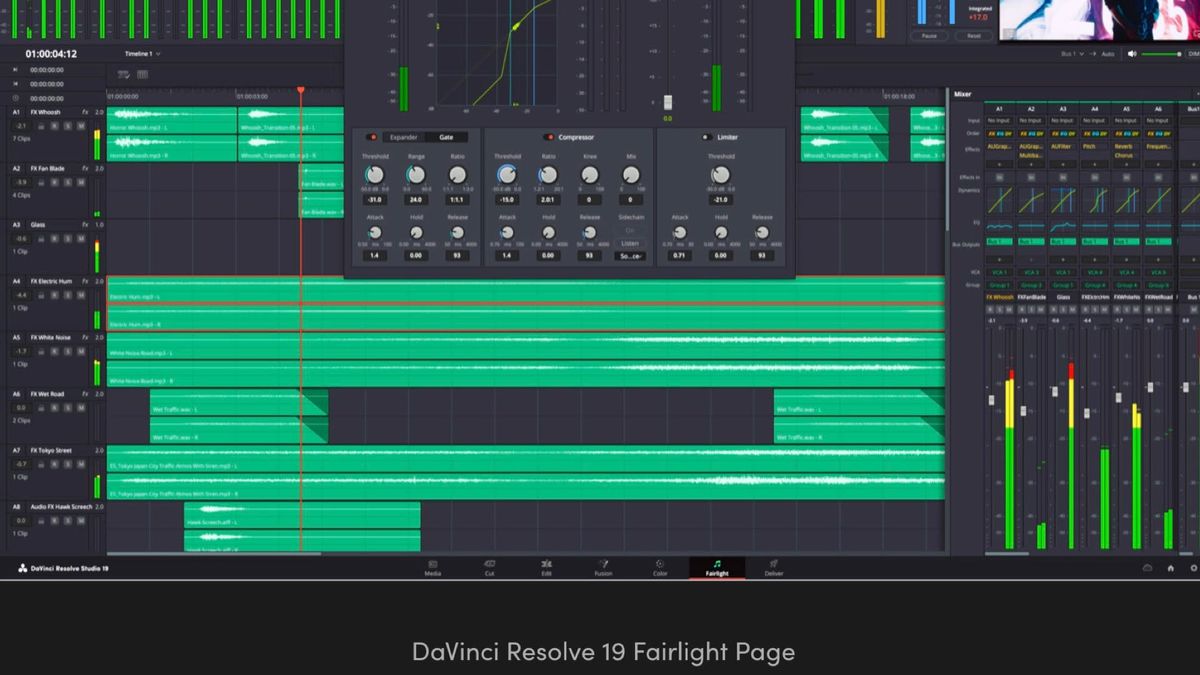Click the timecode display 01:00:04:12
This screenshot has width=1200, height=675.
(51, 54)
